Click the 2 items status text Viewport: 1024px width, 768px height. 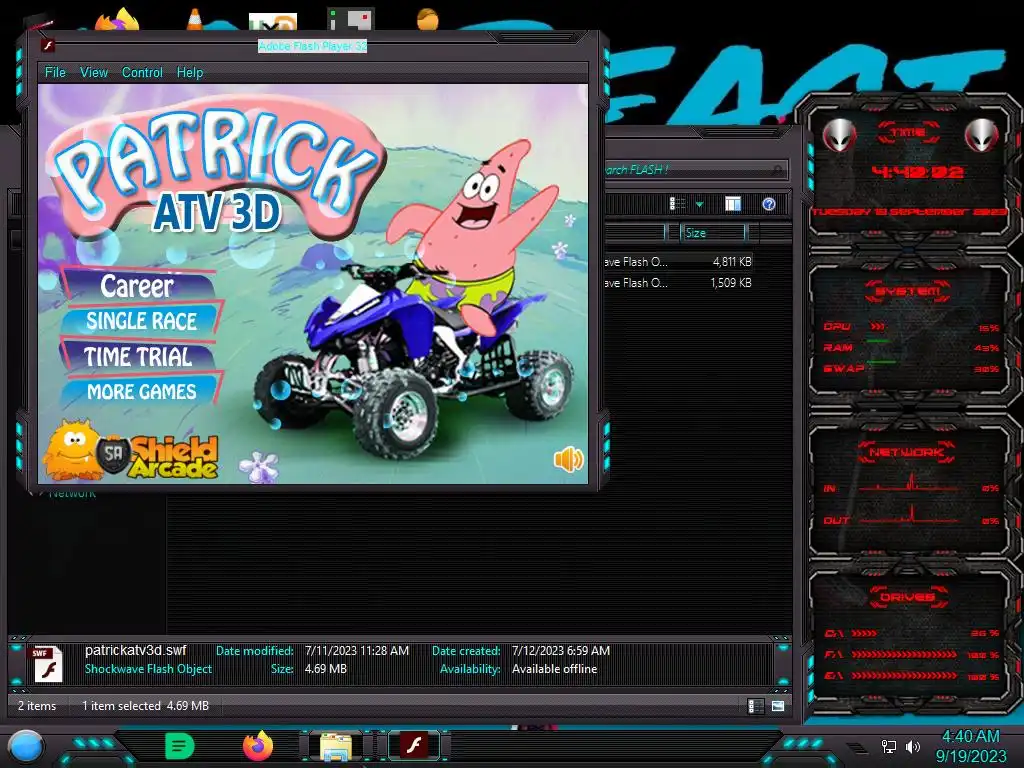[x=37, y=706]
